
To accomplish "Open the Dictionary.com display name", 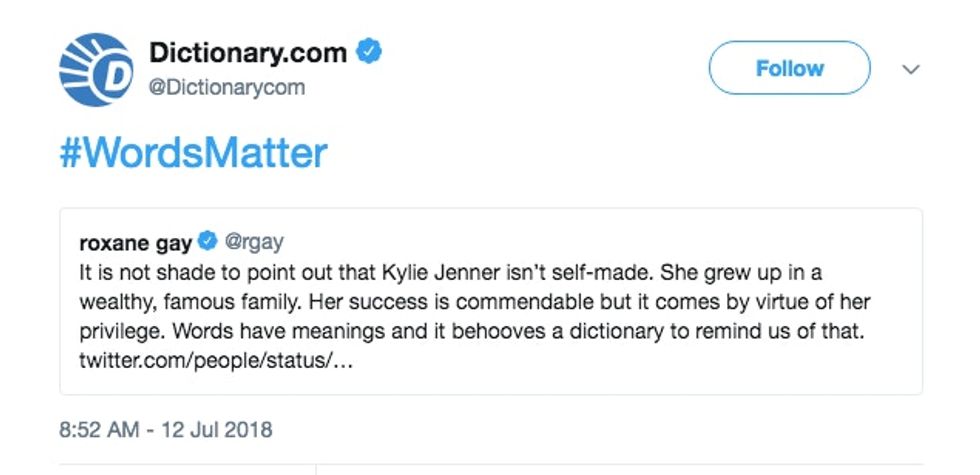I will [x=247, y=52].
